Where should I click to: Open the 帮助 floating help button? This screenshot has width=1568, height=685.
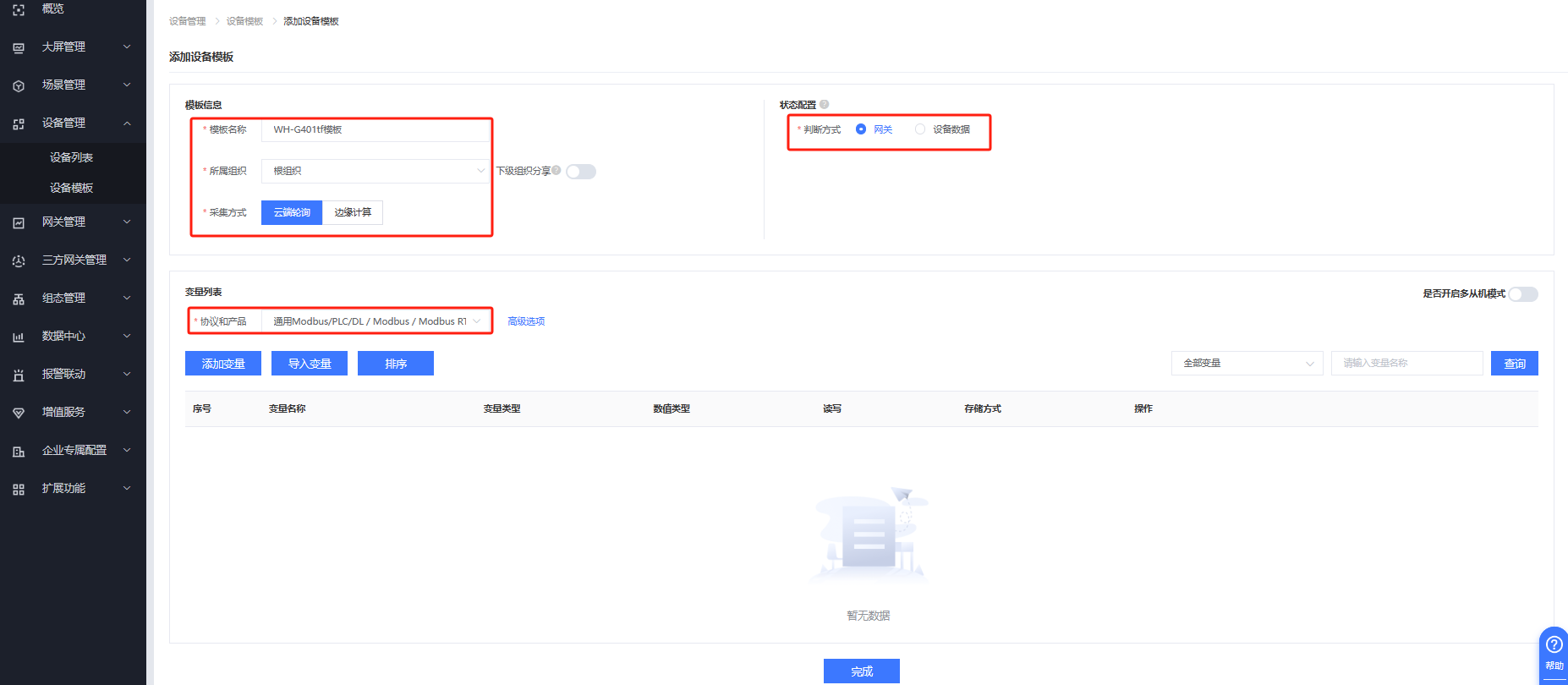click(x=1554, y=651)
